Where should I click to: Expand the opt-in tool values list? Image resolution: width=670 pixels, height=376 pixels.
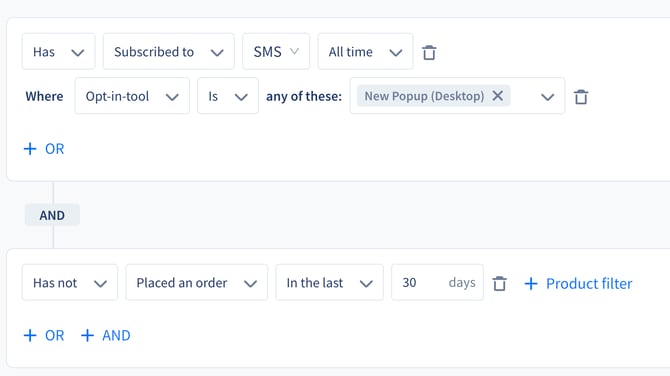547,97
